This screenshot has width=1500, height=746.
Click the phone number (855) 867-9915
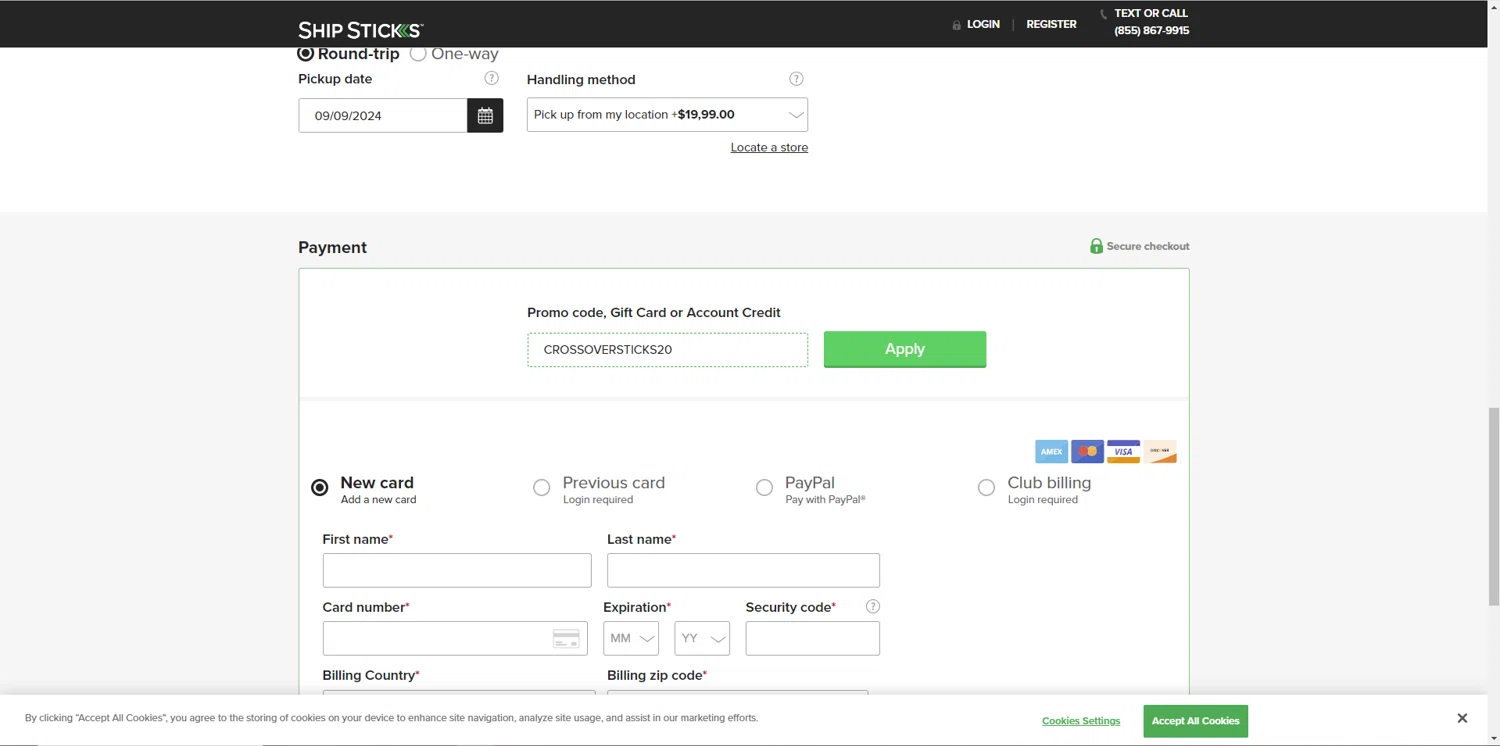[x=1152, y=31]
